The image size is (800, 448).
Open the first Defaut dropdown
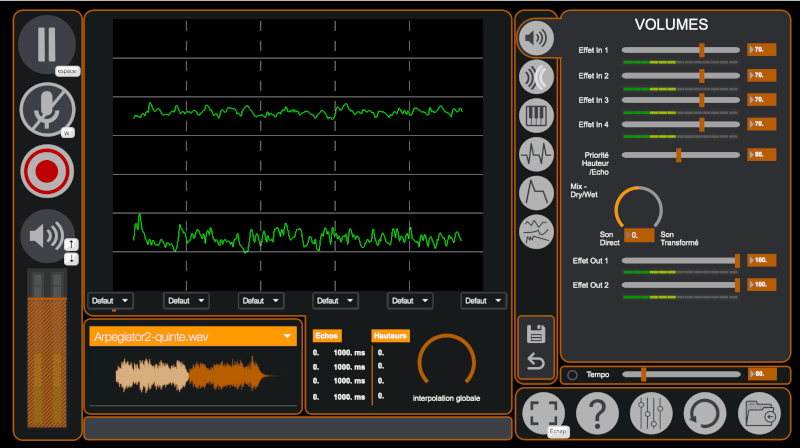coord(110,300)
